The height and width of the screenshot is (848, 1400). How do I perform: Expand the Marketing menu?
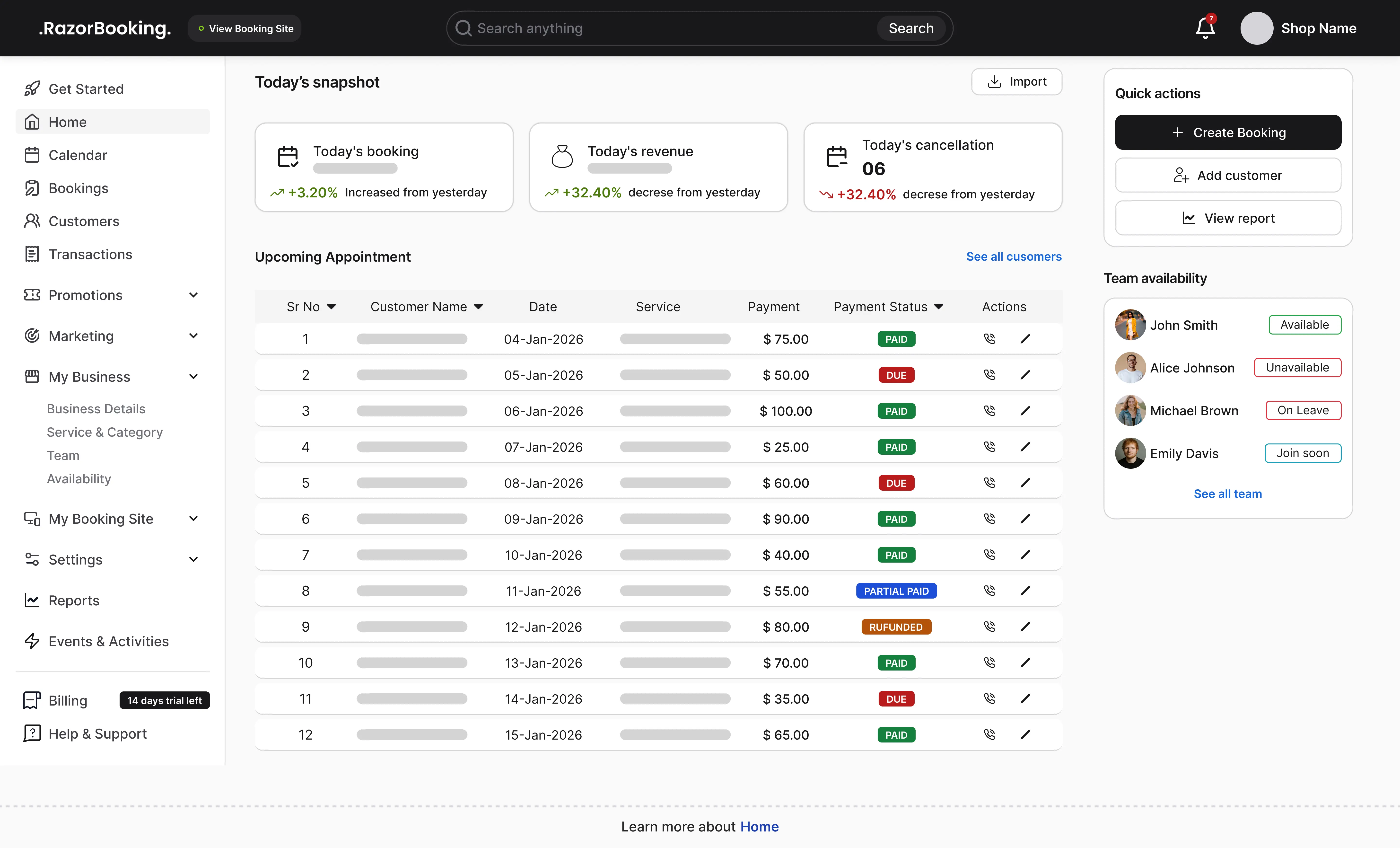(193, 336)
